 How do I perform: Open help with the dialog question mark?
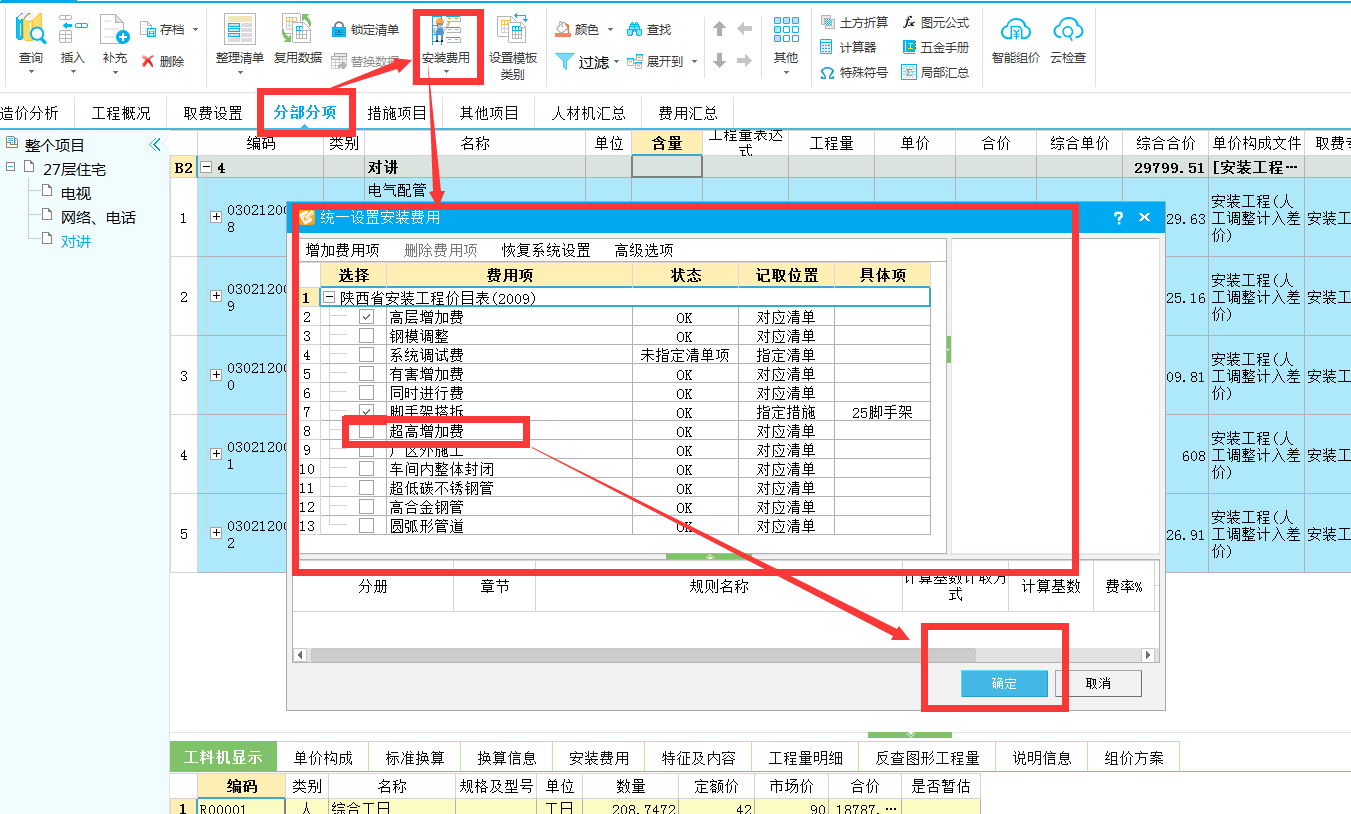[1119, 217]
